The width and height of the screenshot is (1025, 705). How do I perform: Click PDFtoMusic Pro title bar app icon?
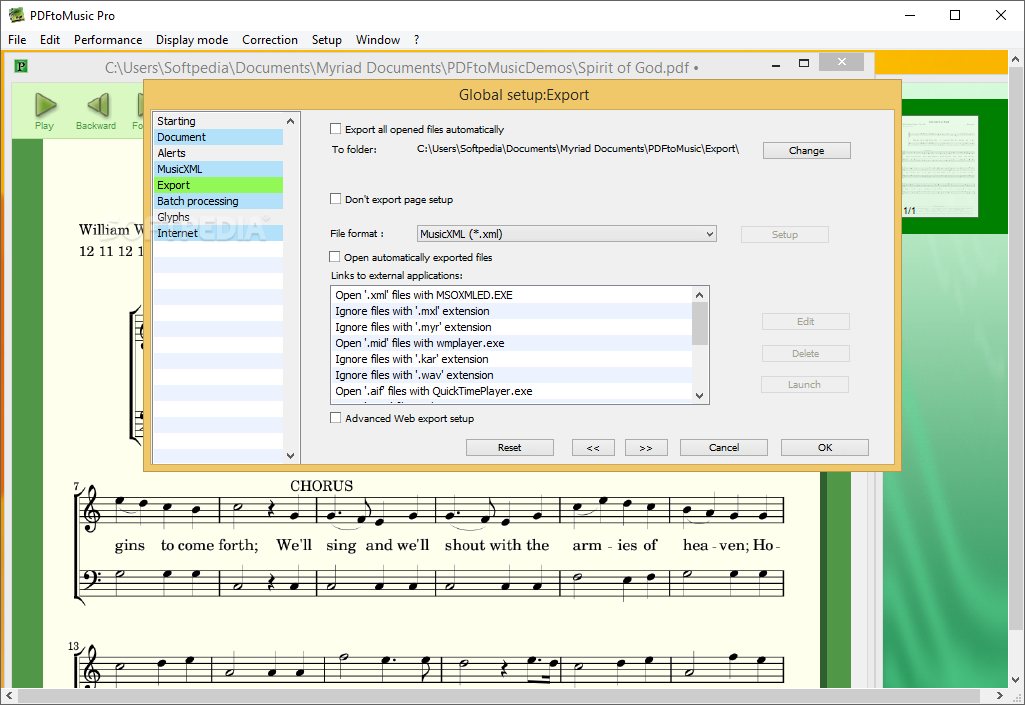pyautogui.click(x=16, y=15)
